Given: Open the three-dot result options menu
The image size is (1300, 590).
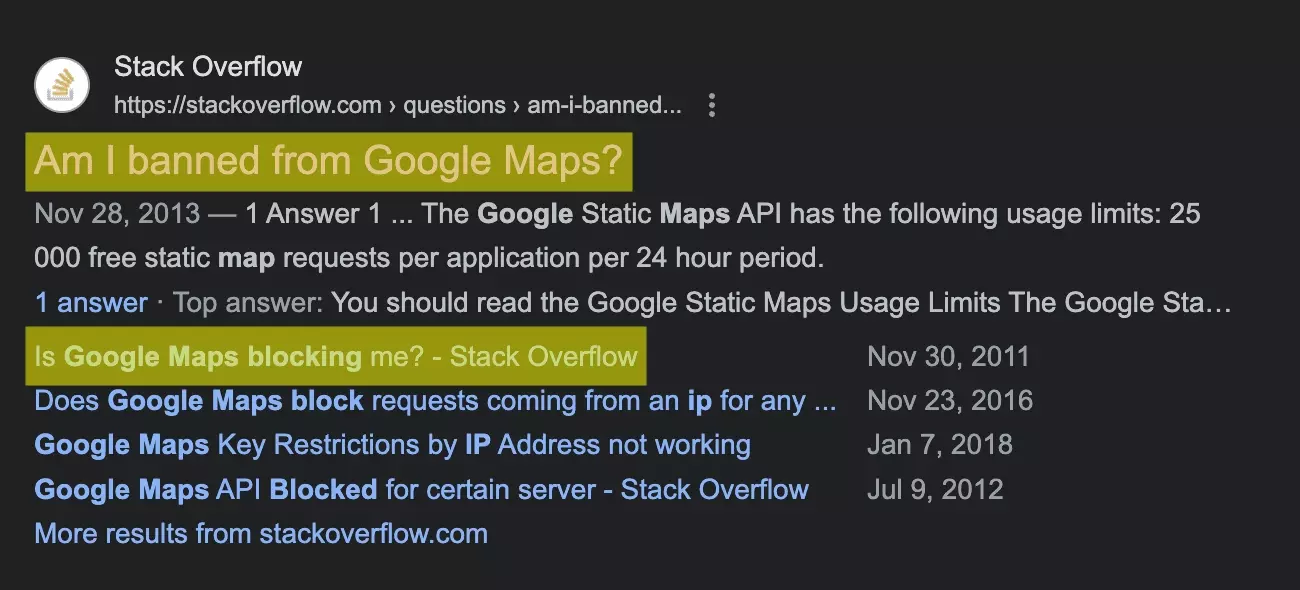Looking at the screenshot, I should click(712, 105).
